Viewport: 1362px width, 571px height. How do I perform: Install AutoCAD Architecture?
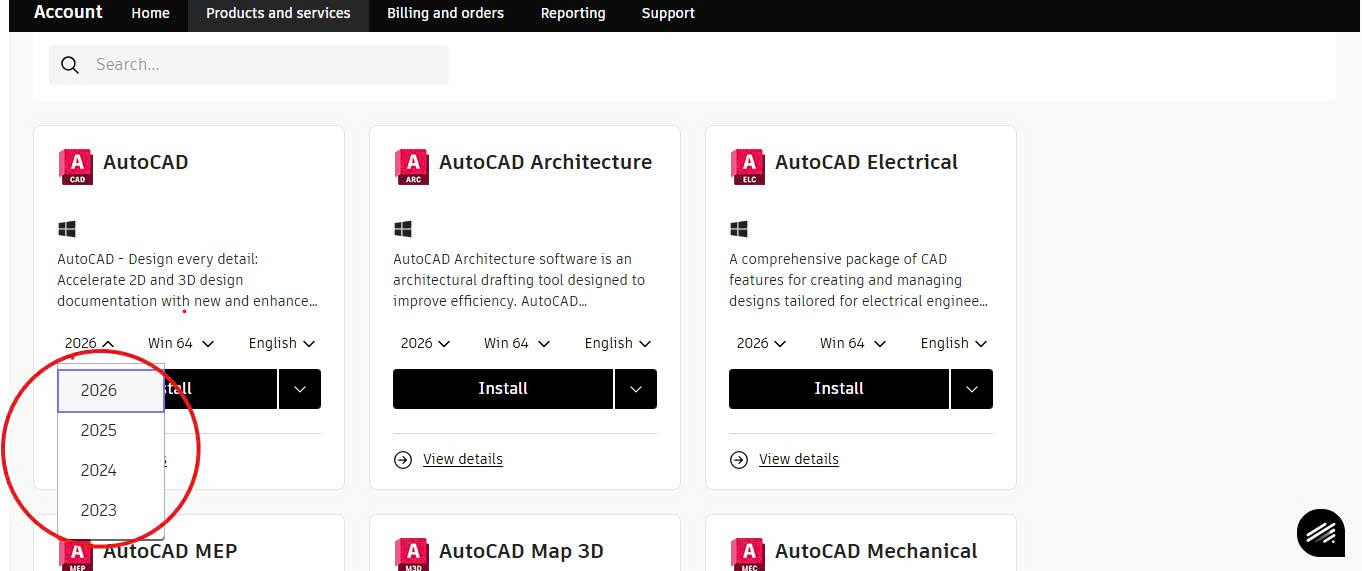(502, 389)
